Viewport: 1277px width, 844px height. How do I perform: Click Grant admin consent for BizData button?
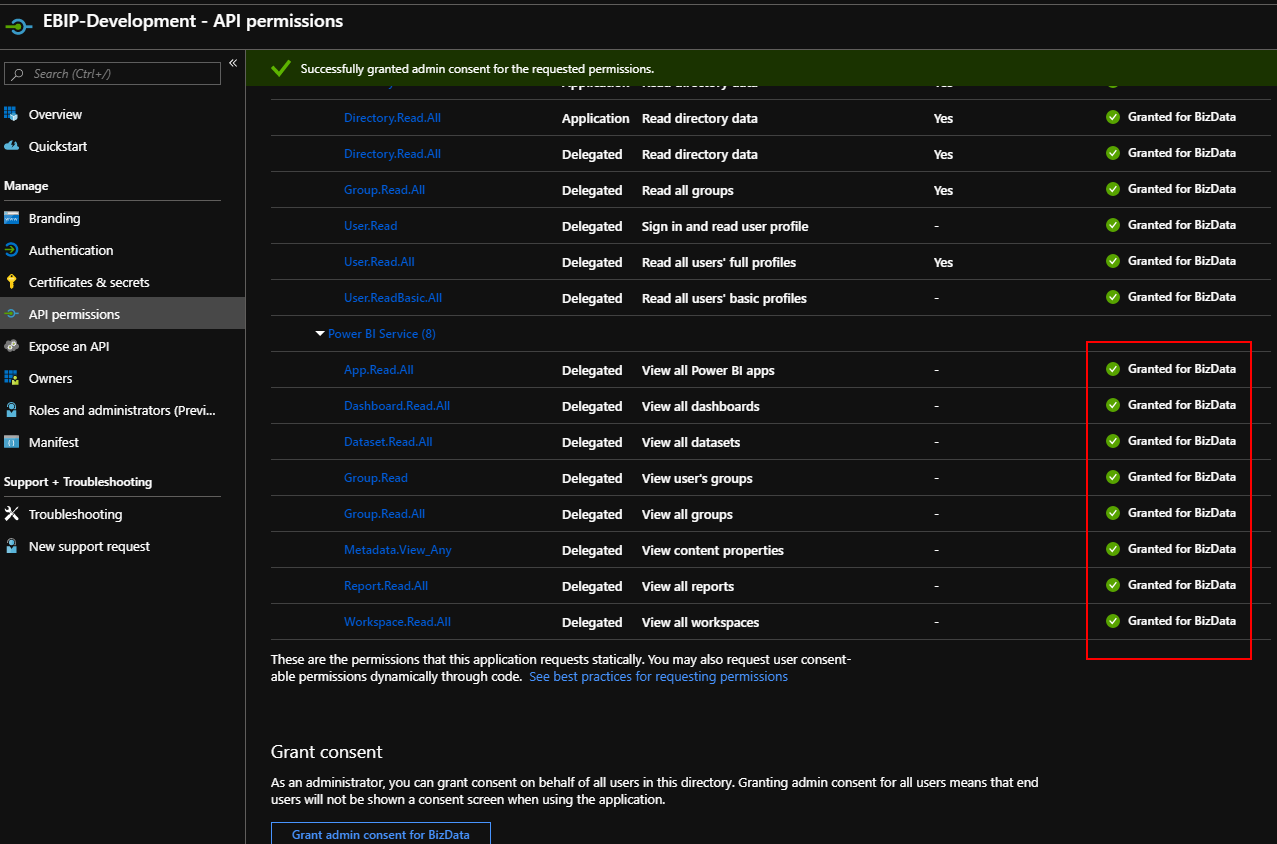pyautogui.click(x=381, y=833)
